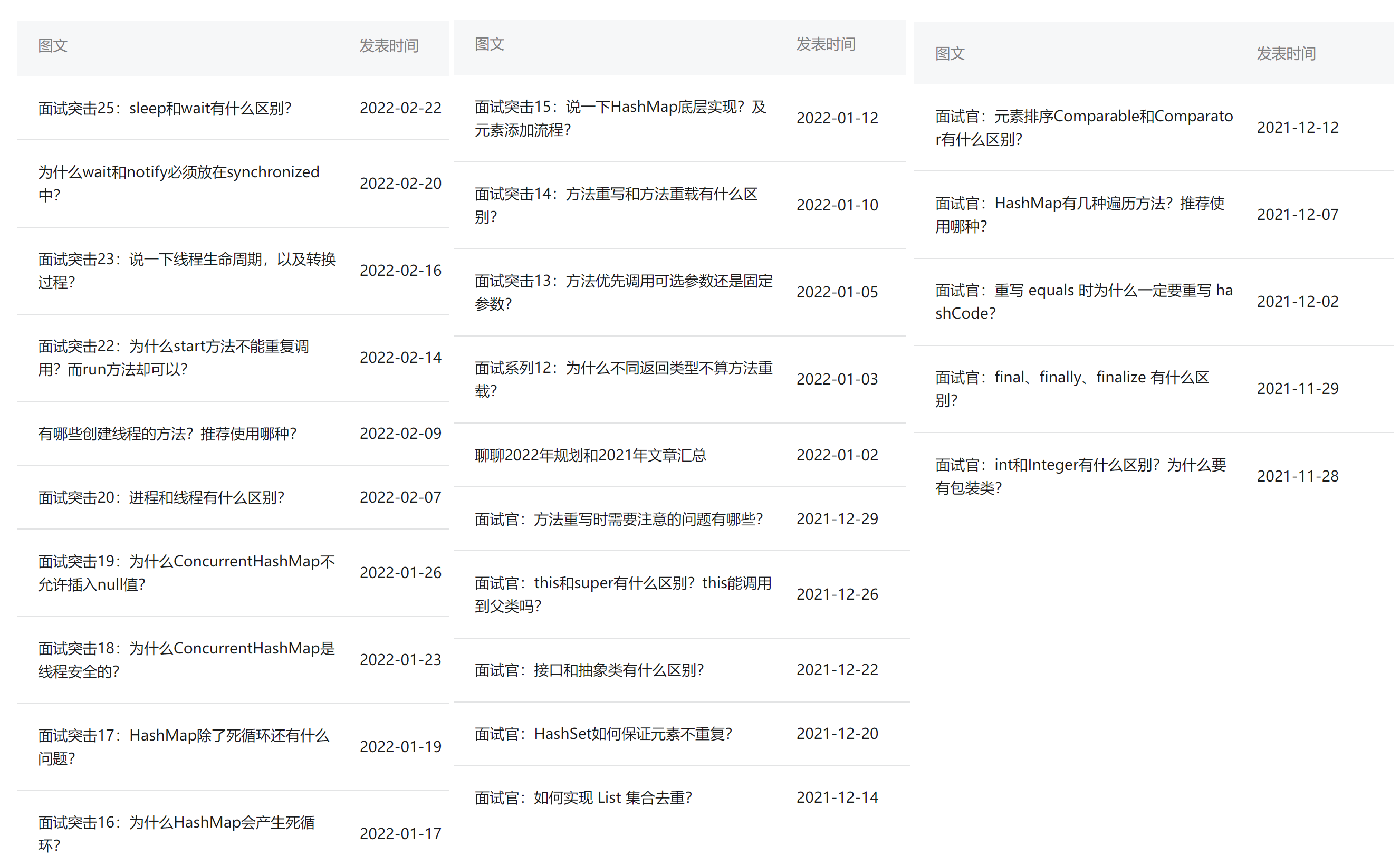Open 面试官：元素排序Comparable和Comparator有什么区别

pos(1083,128)
